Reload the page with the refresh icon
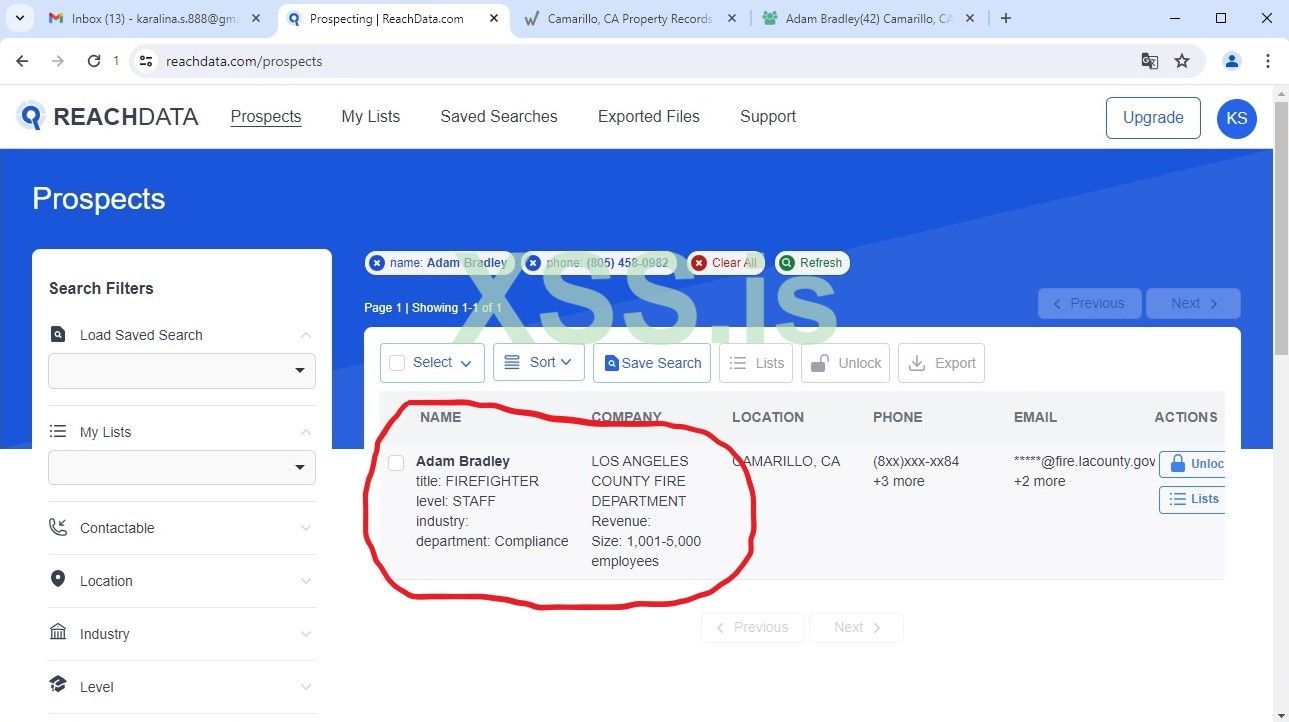Viewport: 1289px width, 722px height. (x=94, y=61)
